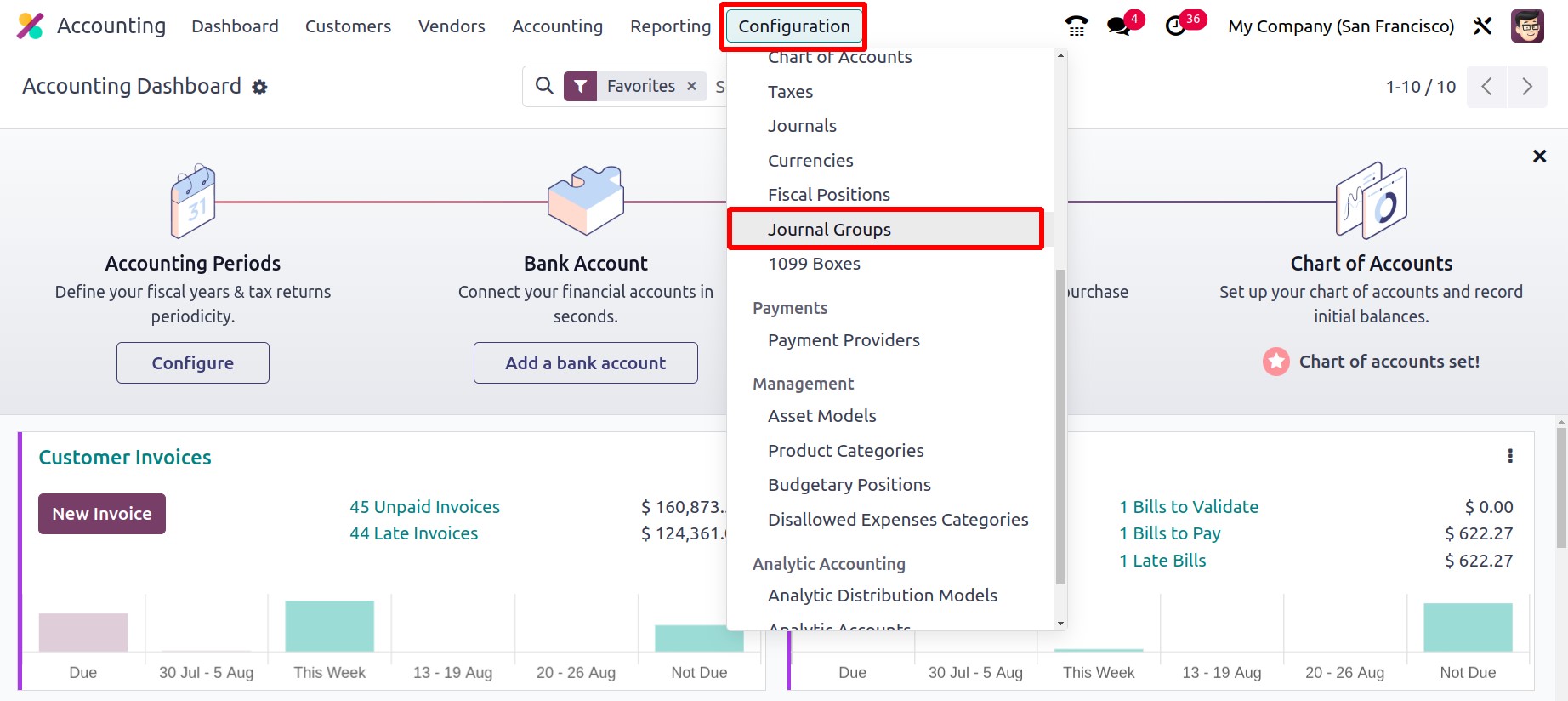Open the chat messages icon
The image size is (1568, 701).
point(1119,26)
